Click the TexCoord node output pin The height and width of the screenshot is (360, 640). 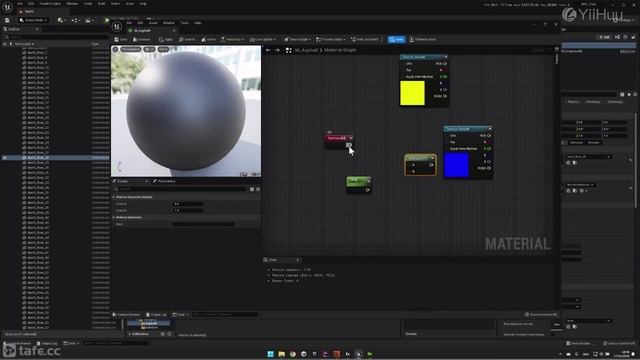[x=349, y=145]
